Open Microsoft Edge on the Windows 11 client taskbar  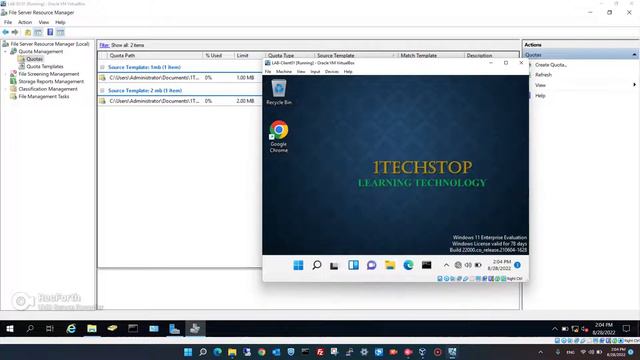408,265
